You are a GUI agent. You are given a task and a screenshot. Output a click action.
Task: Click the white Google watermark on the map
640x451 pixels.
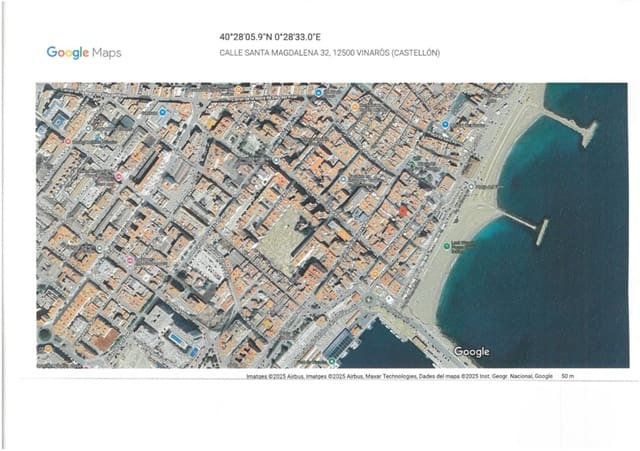coord(471,352)
